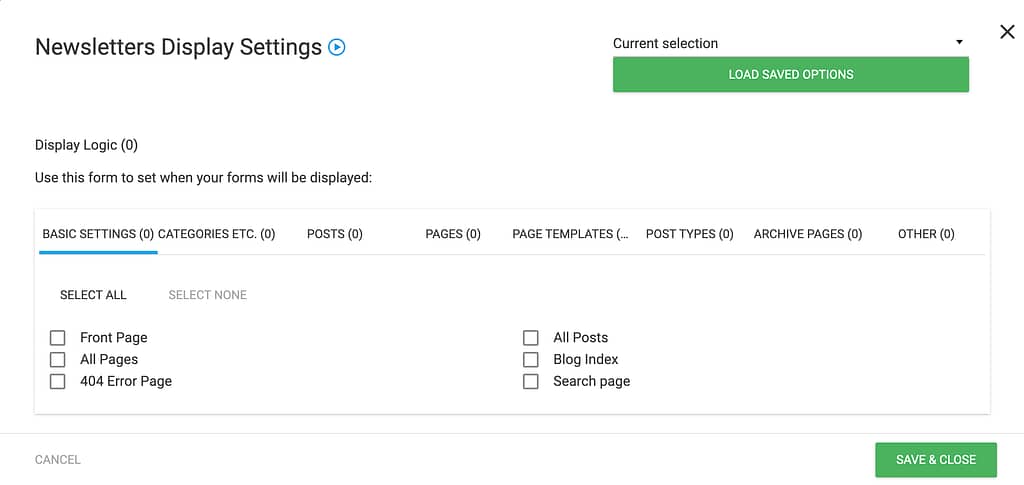Viewport: 1024px width, 485px height.
Task: Toggle the All Posts checkbox
Action: [530, 337]
